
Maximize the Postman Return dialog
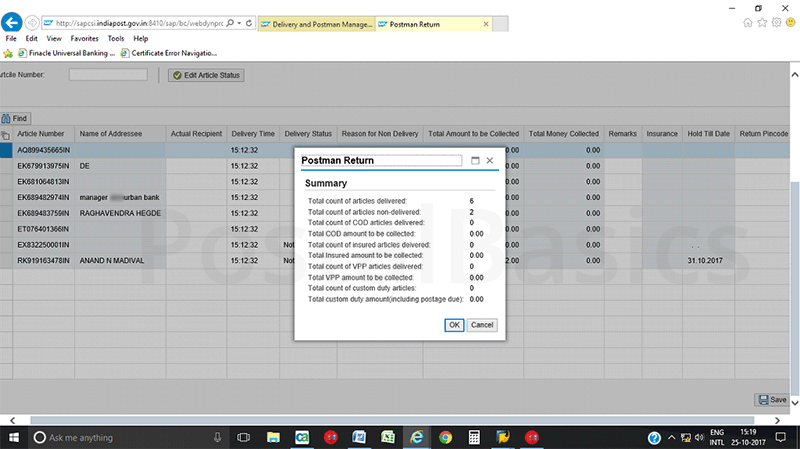(475, 161)
